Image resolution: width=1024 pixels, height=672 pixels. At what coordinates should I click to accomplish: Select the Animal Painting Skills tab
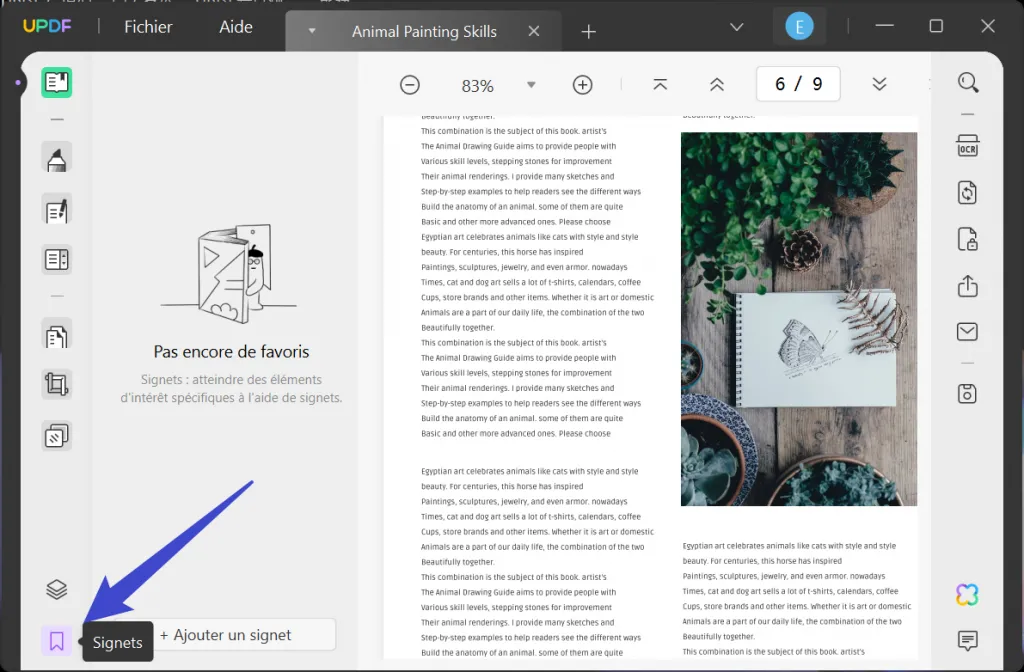424,31
